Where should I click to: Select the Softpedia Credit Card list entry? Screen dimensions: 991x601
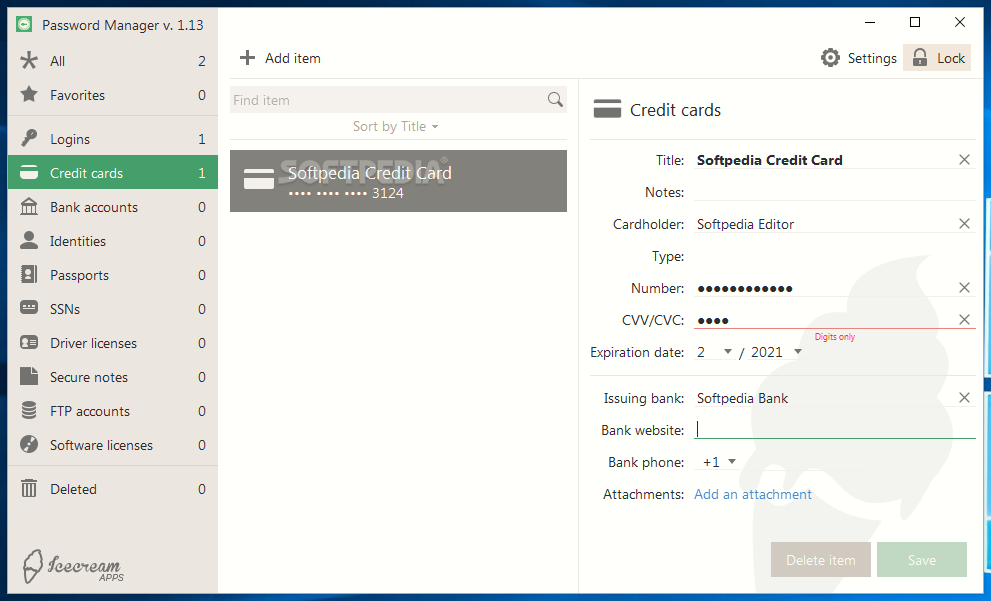(x=398, y=181)
